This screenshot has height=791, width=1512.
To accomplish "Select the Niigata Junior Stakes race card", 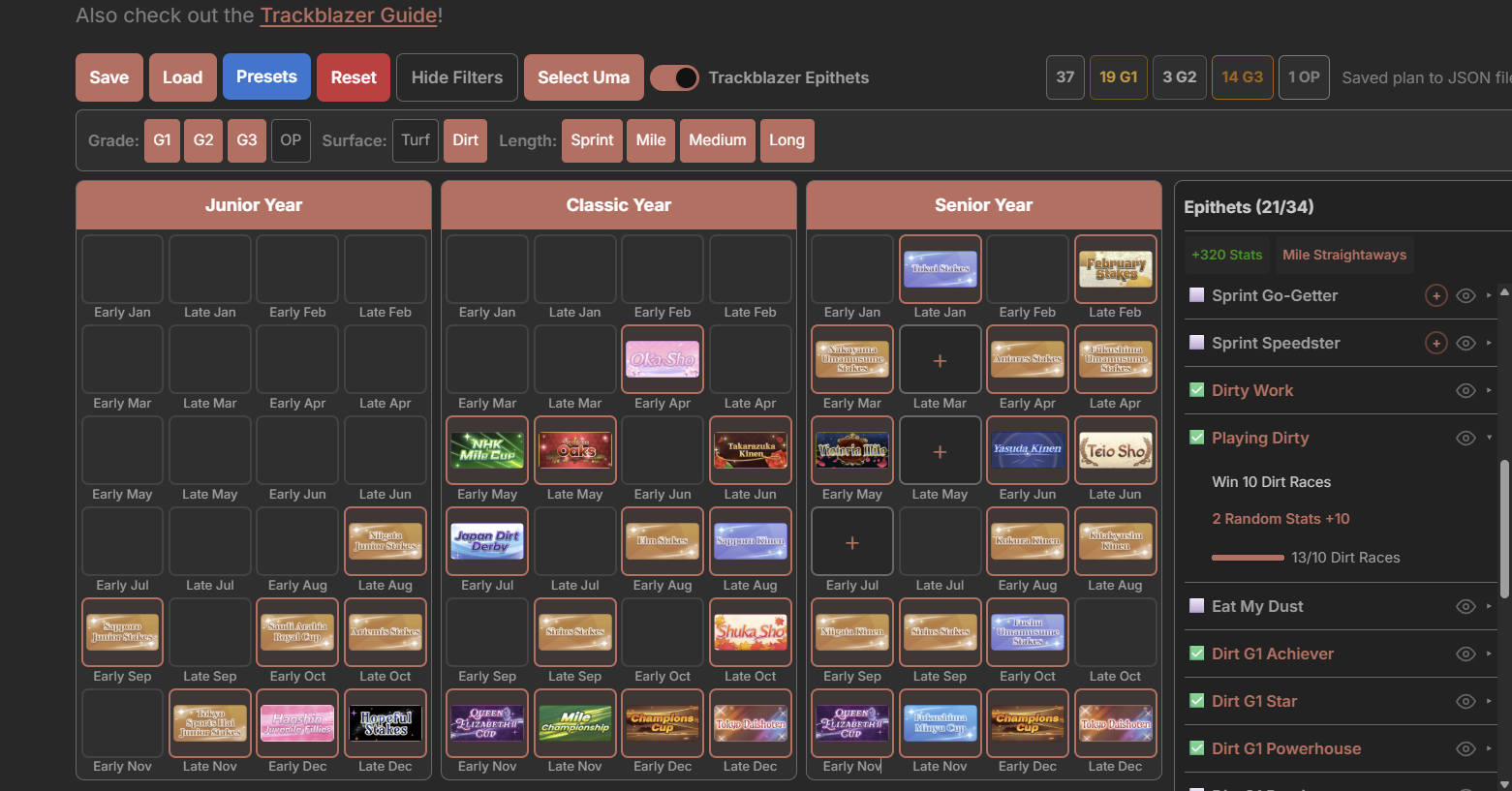I will click(386, 542).
